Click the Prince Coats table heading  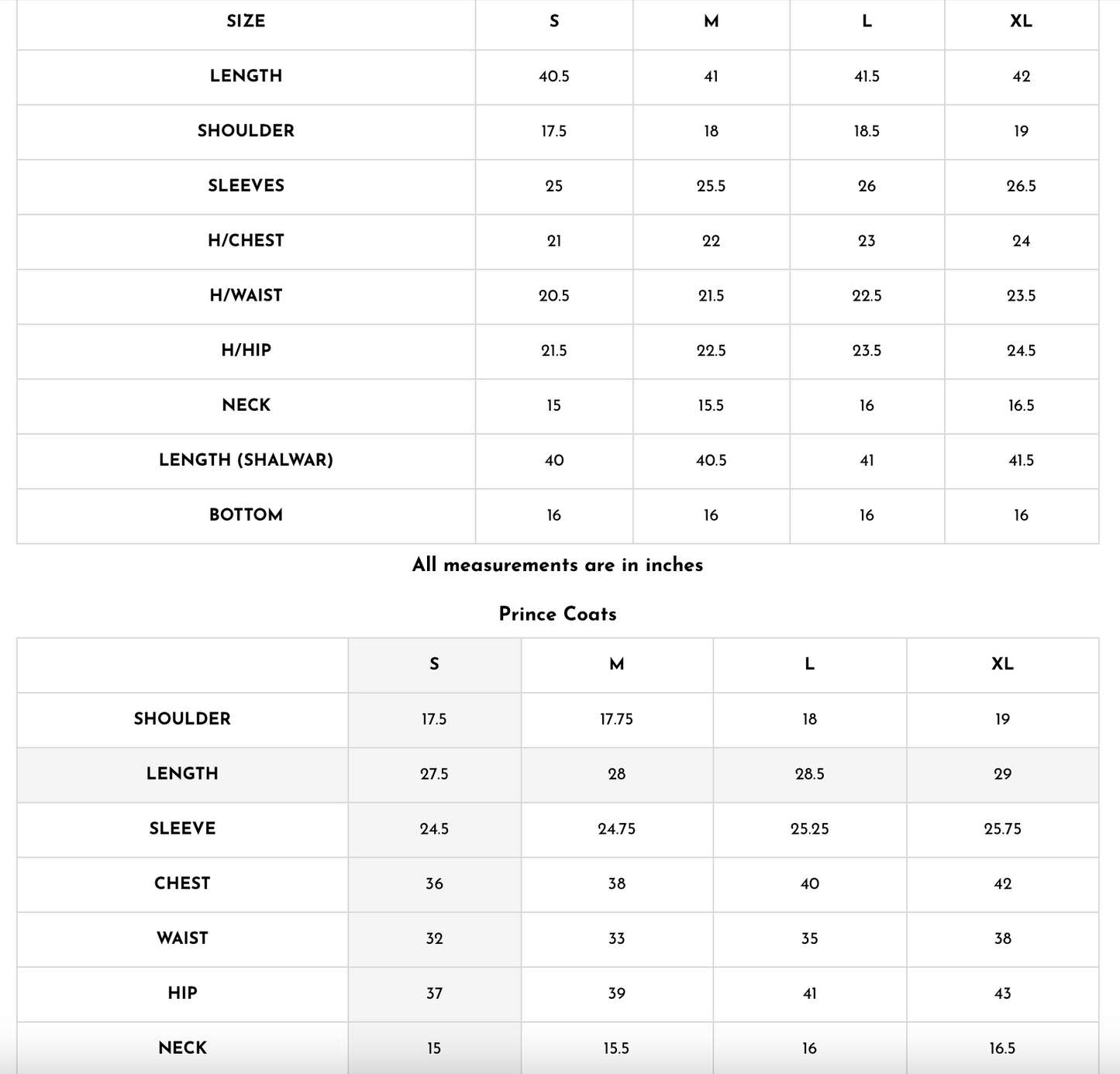pyautogui.click(x=557, y=614)
